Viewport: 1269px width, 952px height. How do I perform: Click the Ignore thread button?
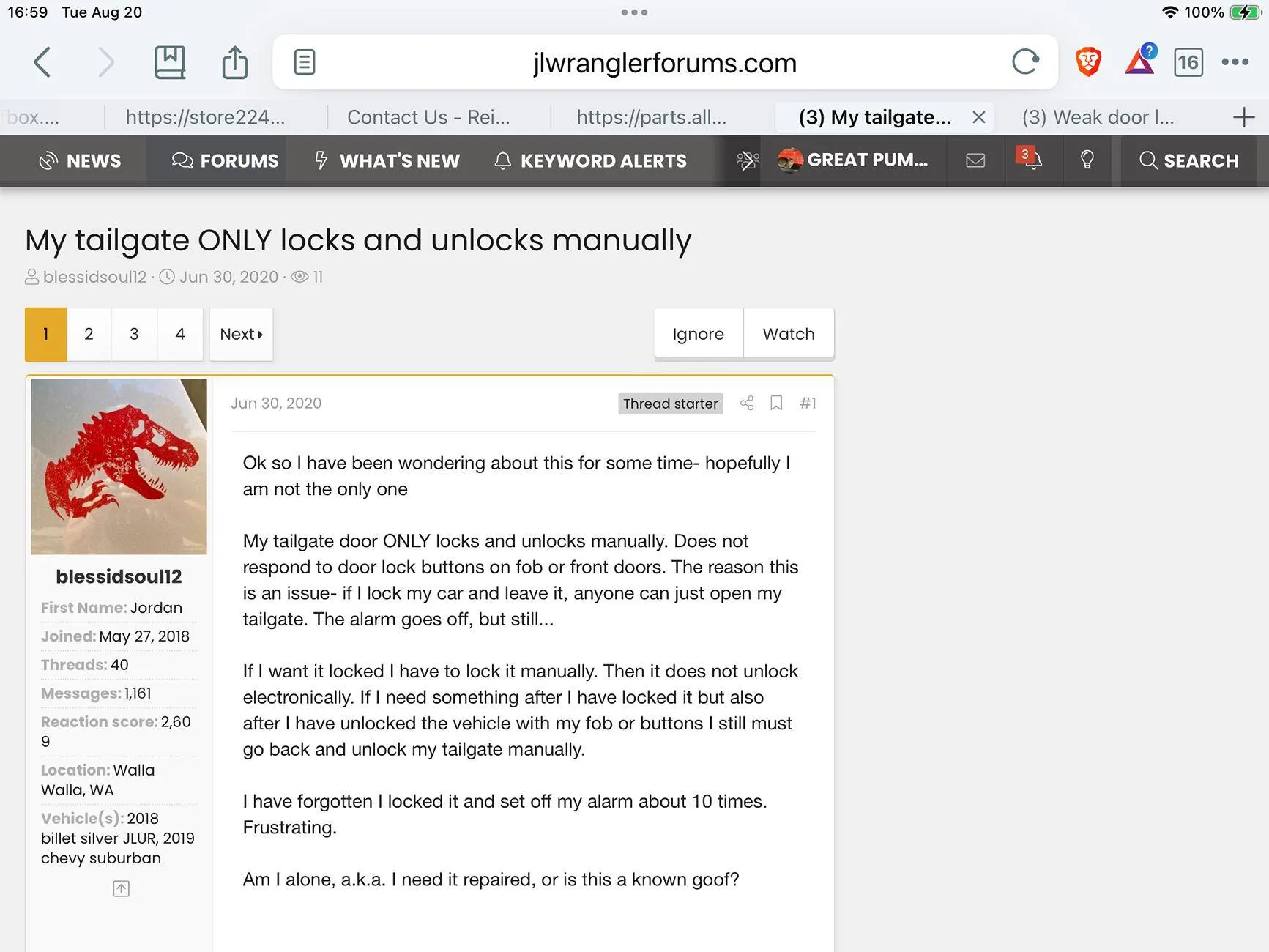click(699, 334)
